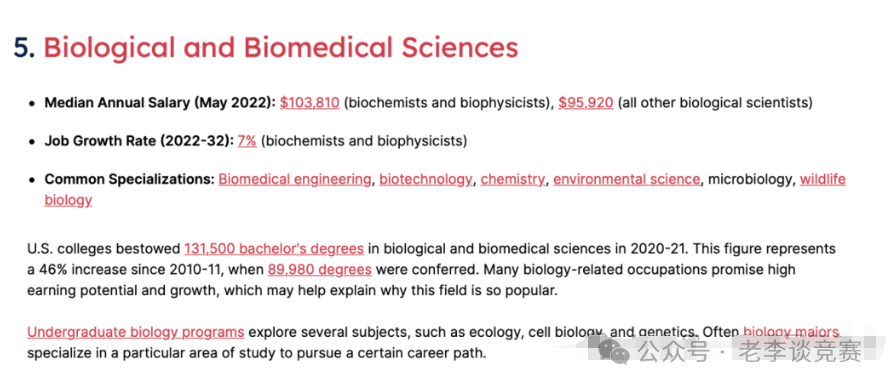Click the Biological and Biomedical Sciences heading
This screenshot has width=890, height=387.
point(281,48)
